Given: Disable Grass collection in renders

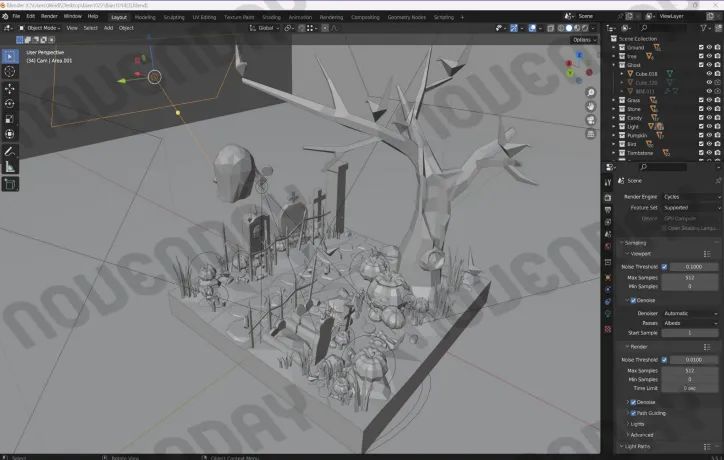Looking at the screenshot, I should pos(717,100).
